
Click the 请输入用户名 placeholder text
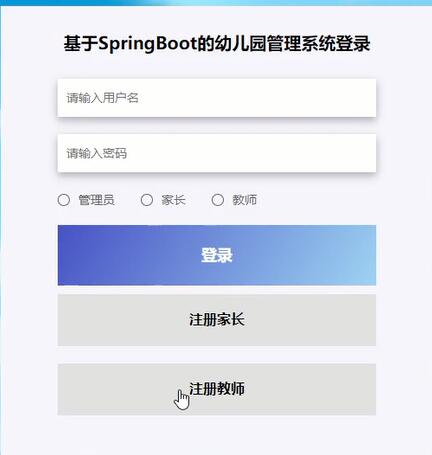[102, 98]
